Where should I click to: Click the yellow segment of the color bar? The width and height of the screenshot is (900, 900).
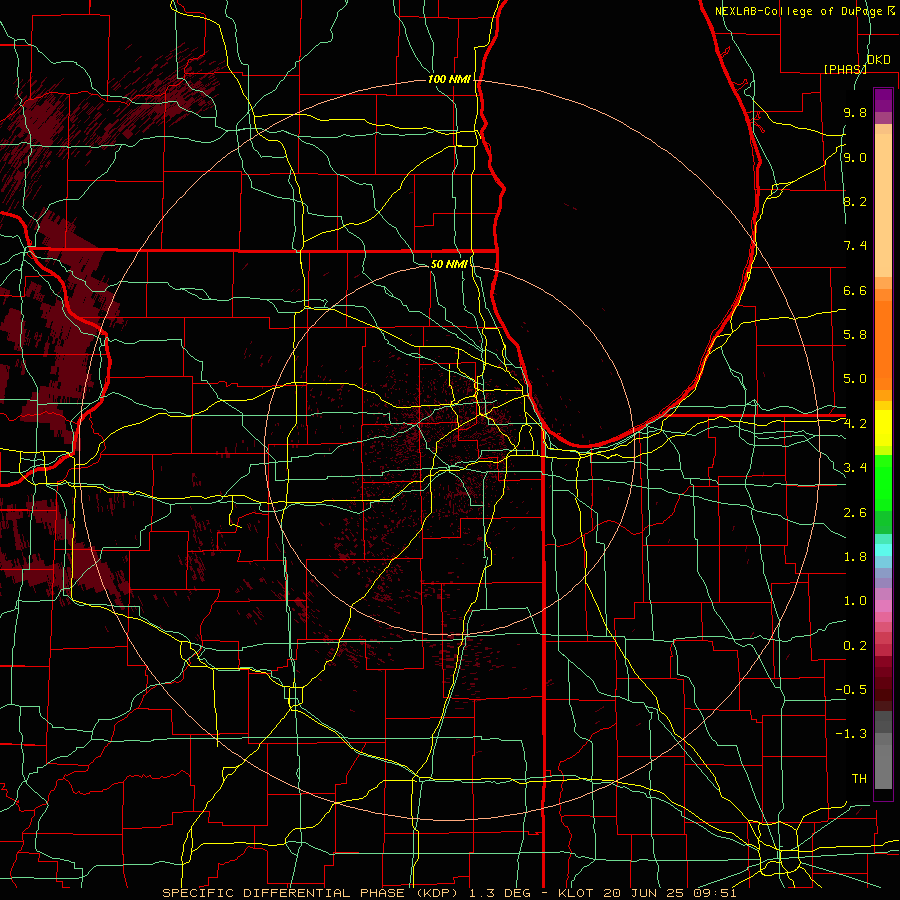click(x=883, y=428)
